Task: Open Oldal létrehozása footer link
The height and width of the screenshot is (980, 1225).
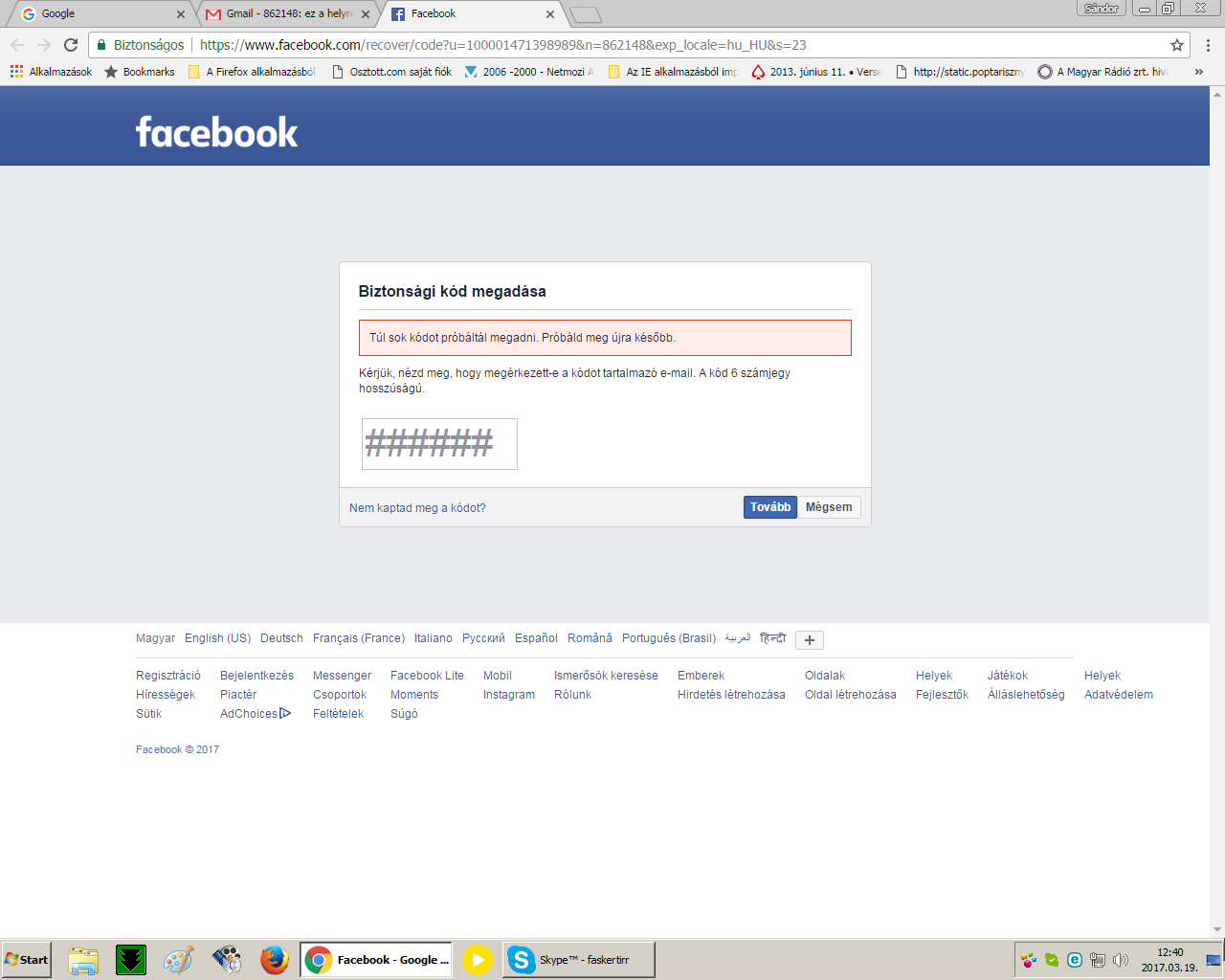Action: 851,695
